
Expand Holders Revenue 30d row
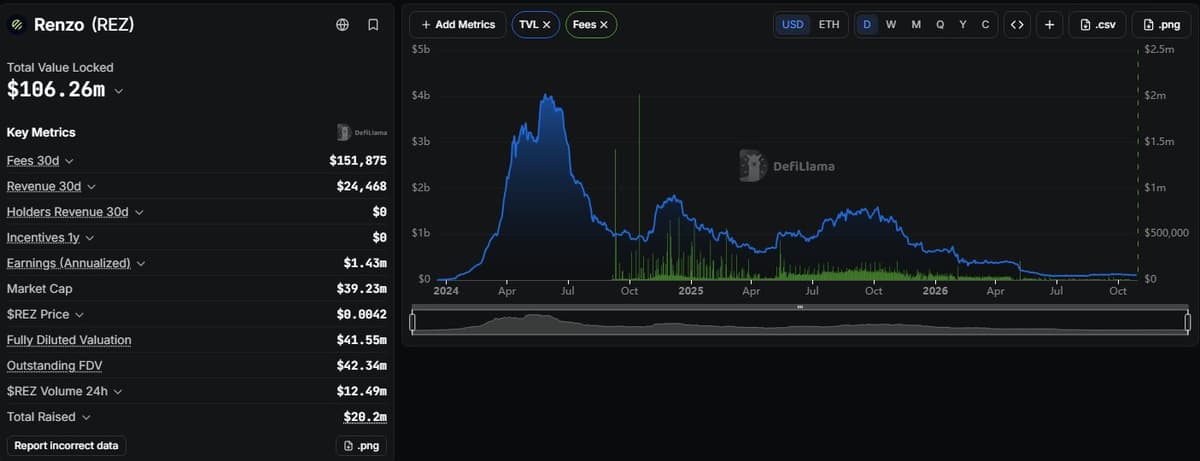139,212
